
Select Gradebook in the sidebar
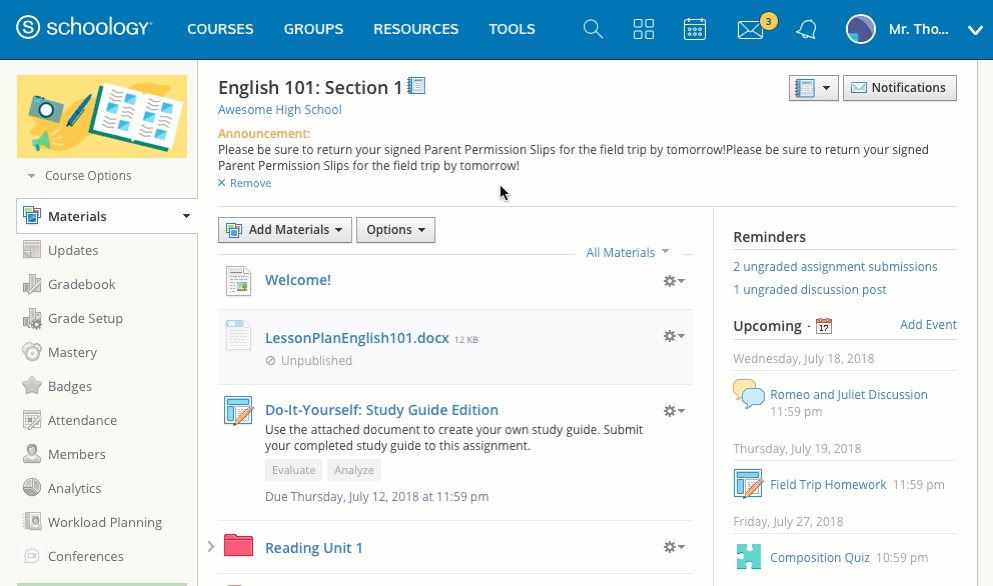coord(81,285)
